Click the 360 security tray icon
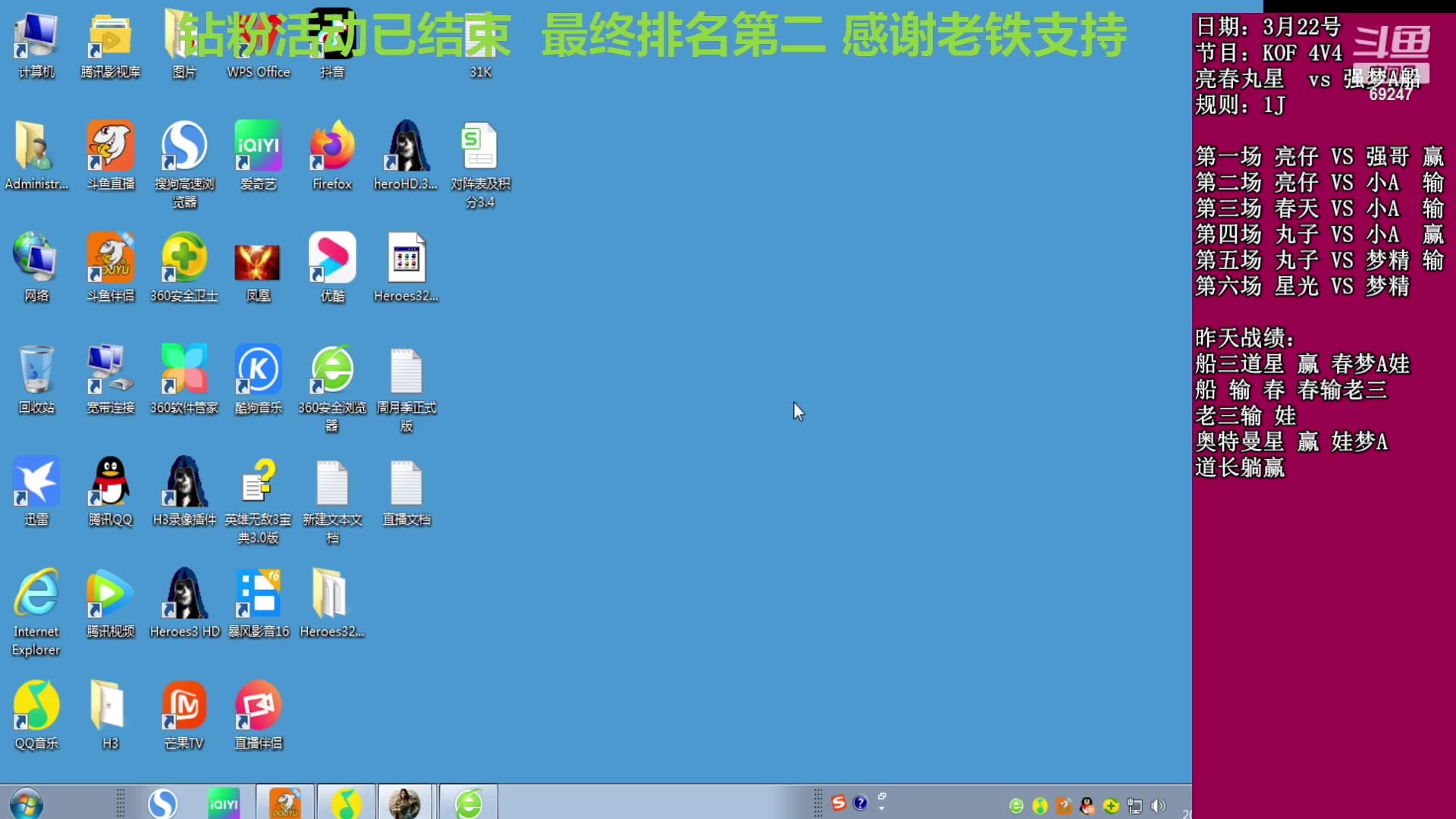 1111,806
